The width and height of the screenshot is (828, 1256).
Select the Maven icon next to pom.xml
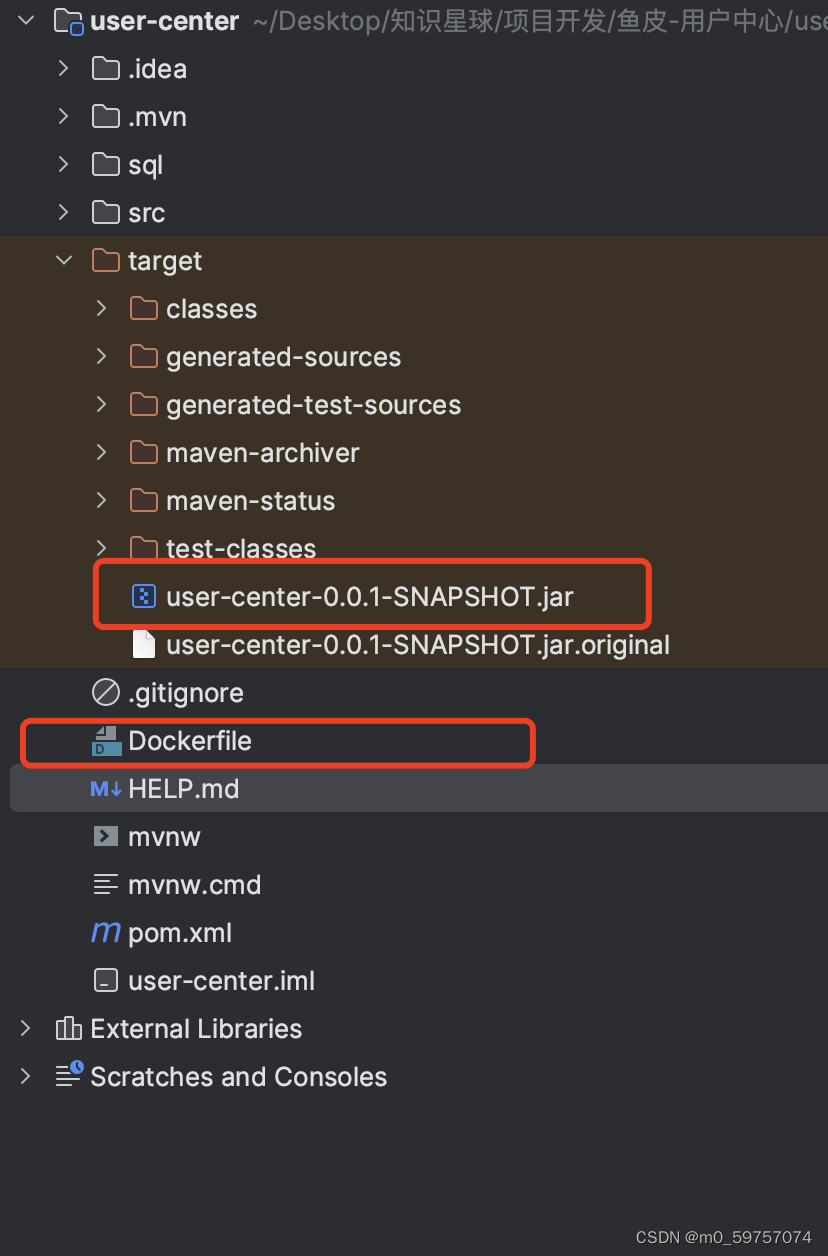(x=105, y=931)
